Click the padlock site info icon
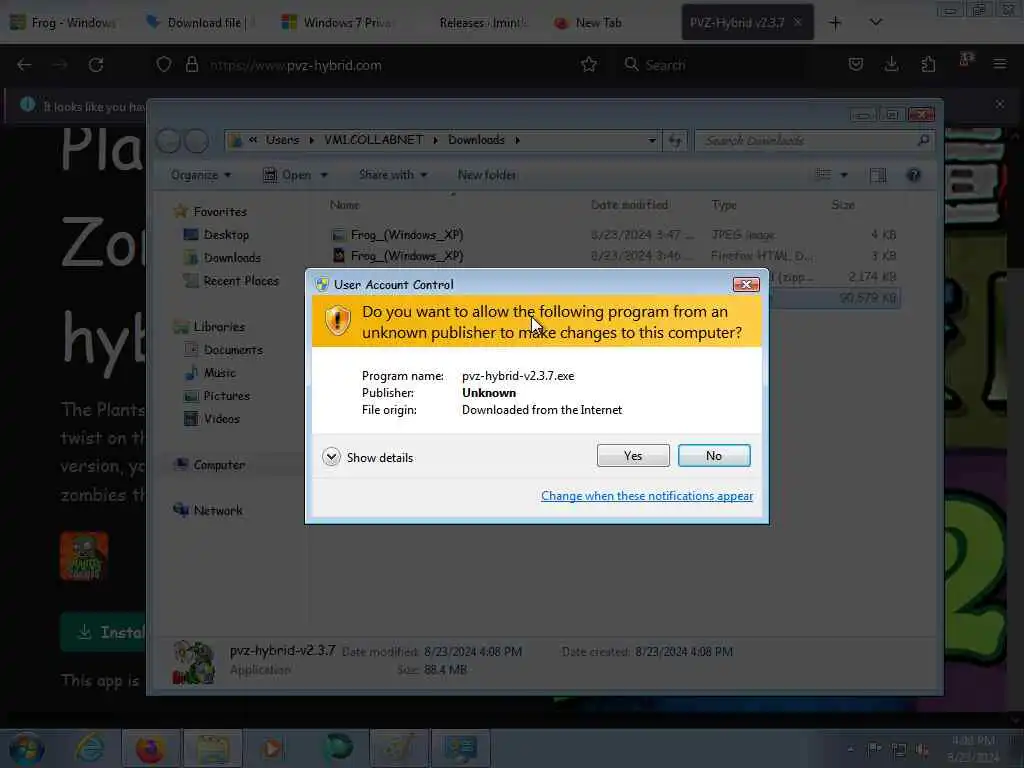The height and width of the screenshot is (768, 1024). click(x=191, y=65)
